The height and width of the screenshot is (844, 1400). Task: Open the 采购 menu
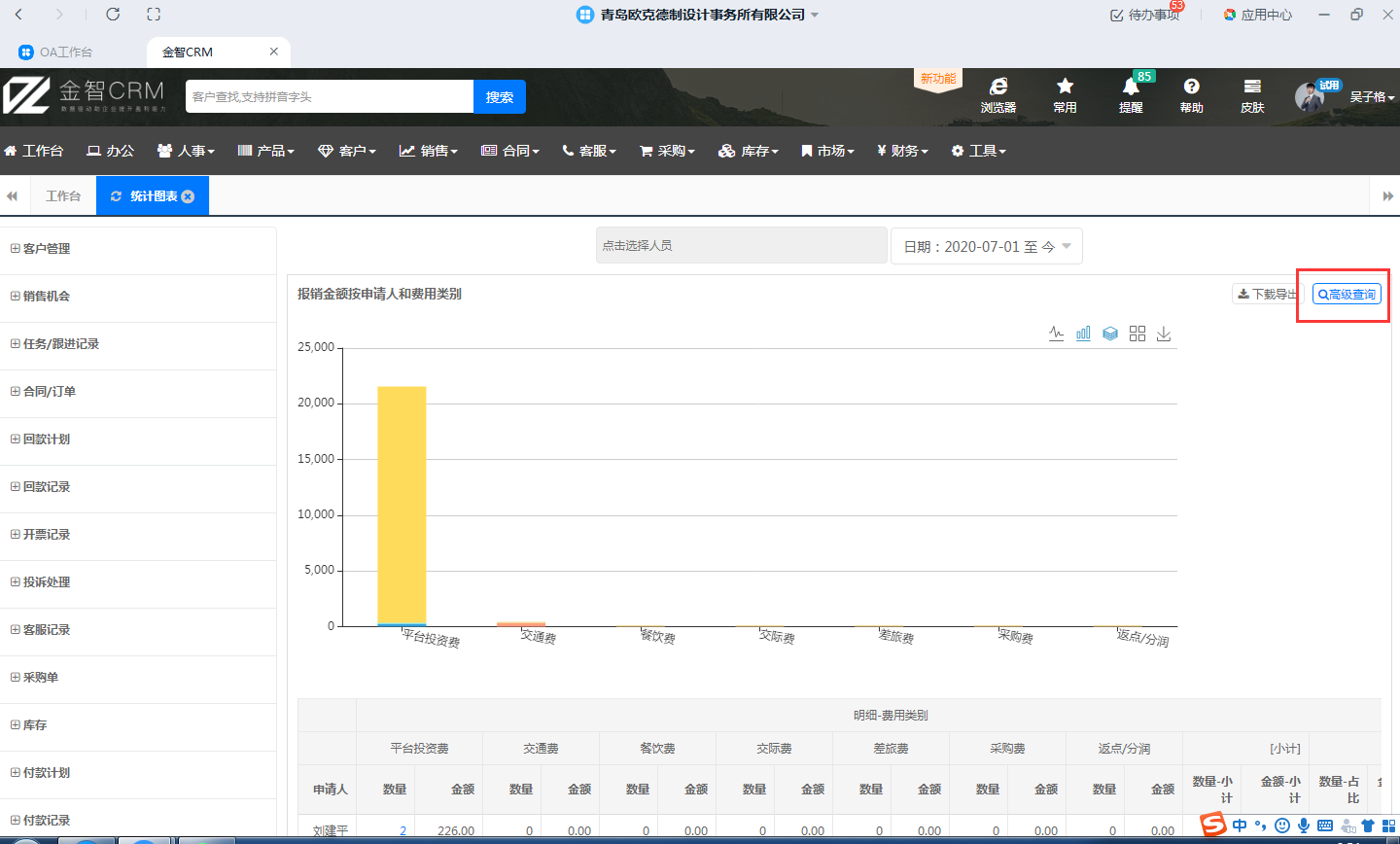click(x=667, y=151)
